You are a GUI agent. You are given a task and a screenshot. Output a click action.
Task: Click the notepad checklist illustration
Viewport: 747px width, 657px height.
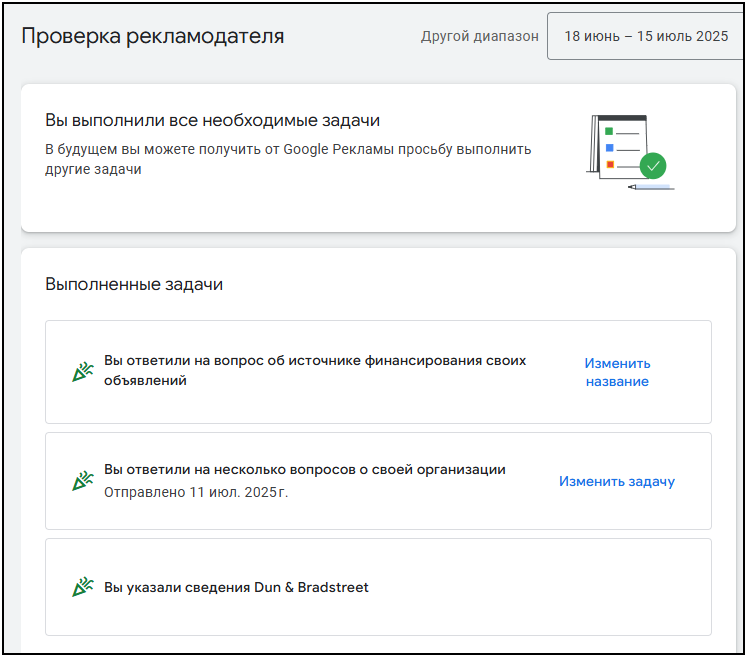tap(618, 146)
